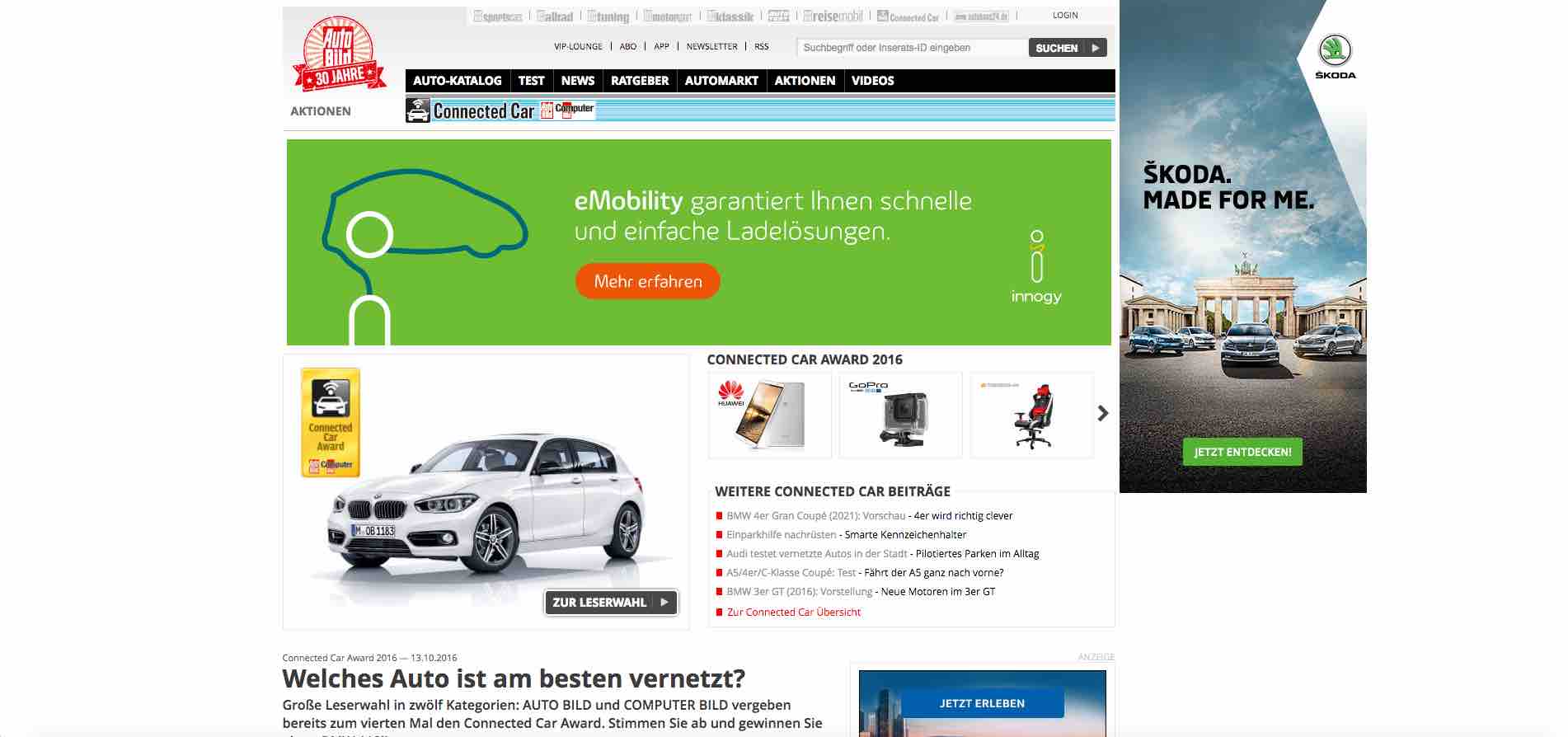Open the AUTO-KATALOG menu
This screenshot has width=1568, height=737.
(458, 81)
